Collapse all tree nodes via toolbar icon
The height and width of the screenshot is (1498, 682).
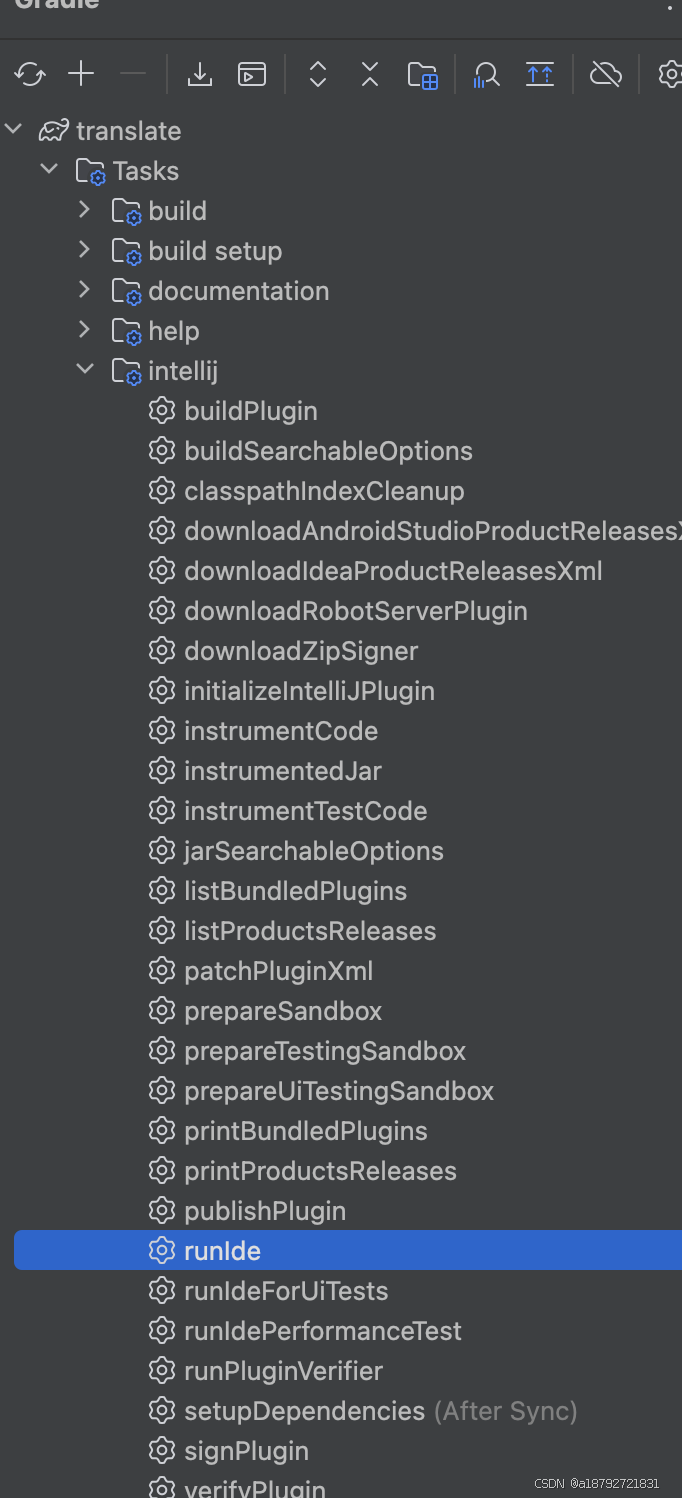(x=370, y=74)
